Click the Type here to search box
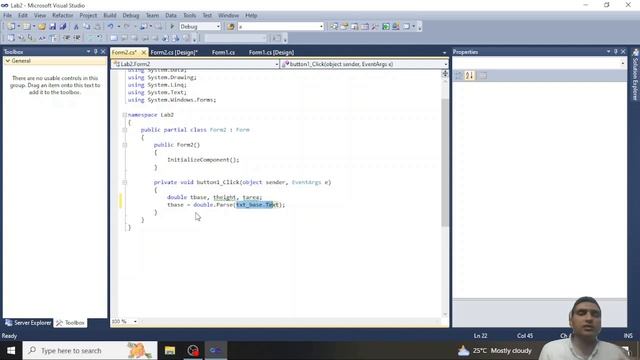Viewport: 640px width, 360px height. tap(90, 351)
